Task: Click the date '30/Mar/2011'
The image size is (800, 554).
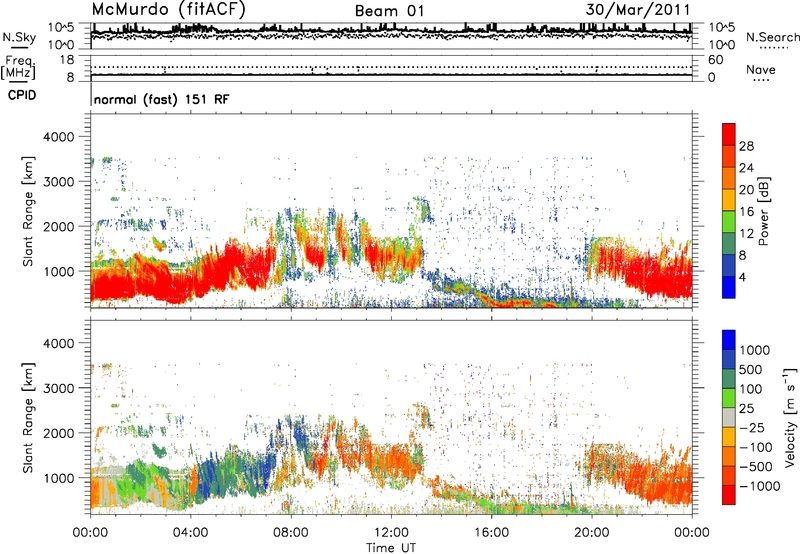Action: [638, 10]
